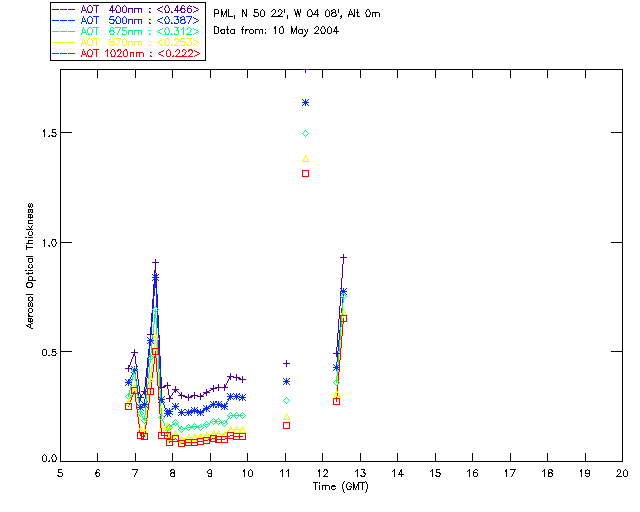Click the 'Data from: 10 May 2004' text

(x=276, y=31)
